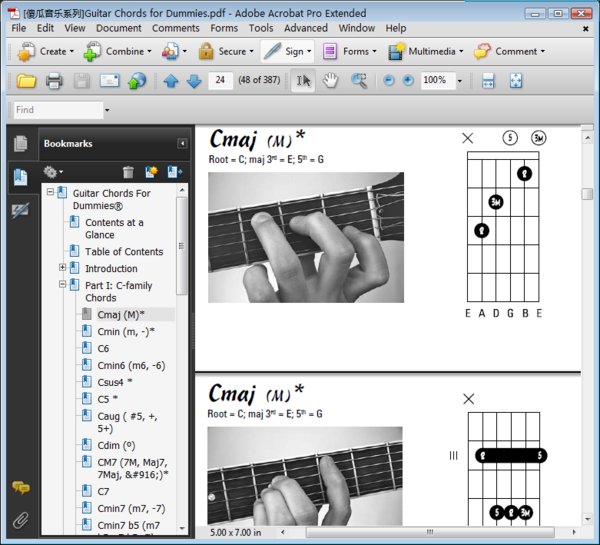Open the Forms menu
This screenshot has width=600, height=545.
tap(224, 28)
